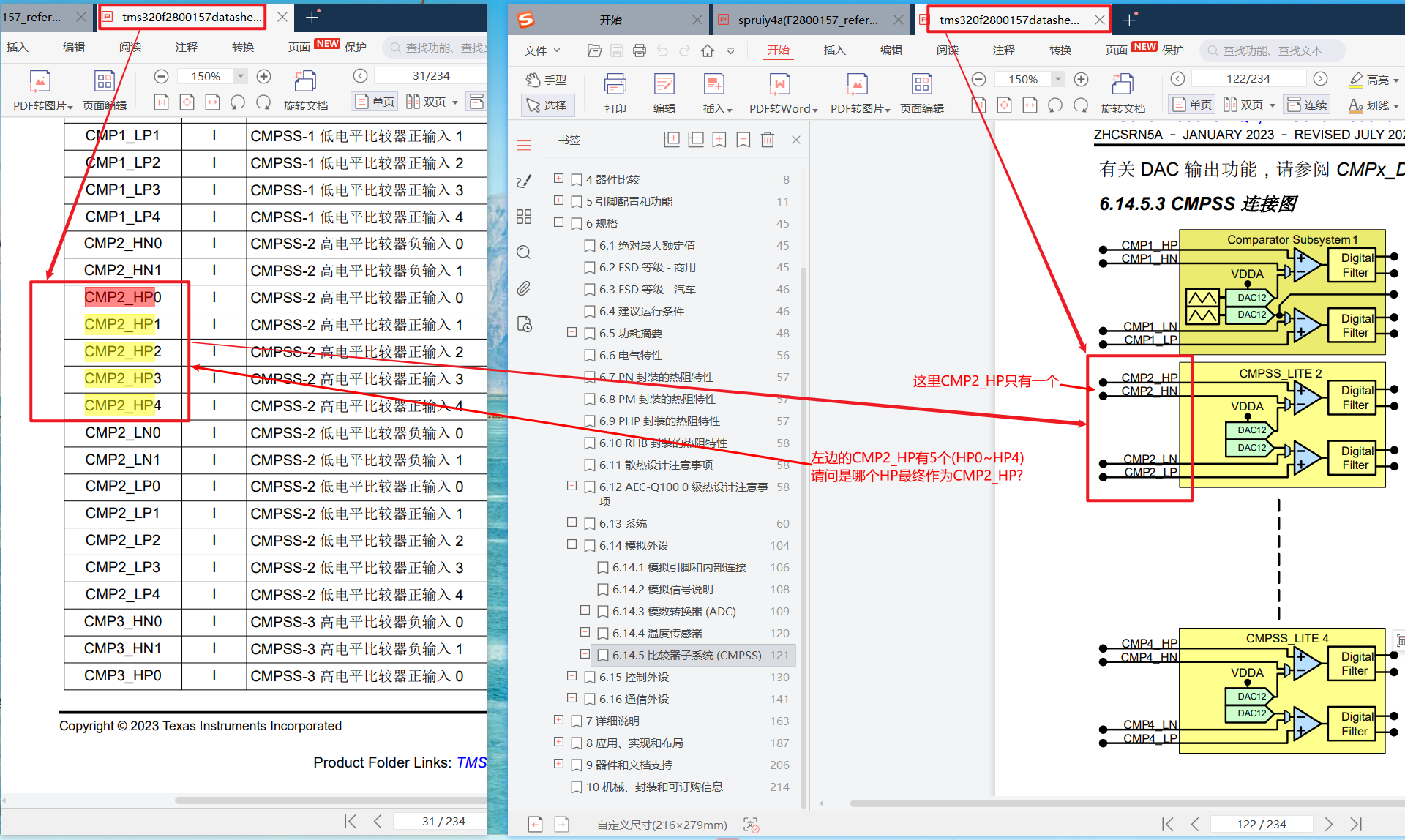Click PDF转Word converter in right window
The width and height of the screenshot is (1405, 840).
783,93
